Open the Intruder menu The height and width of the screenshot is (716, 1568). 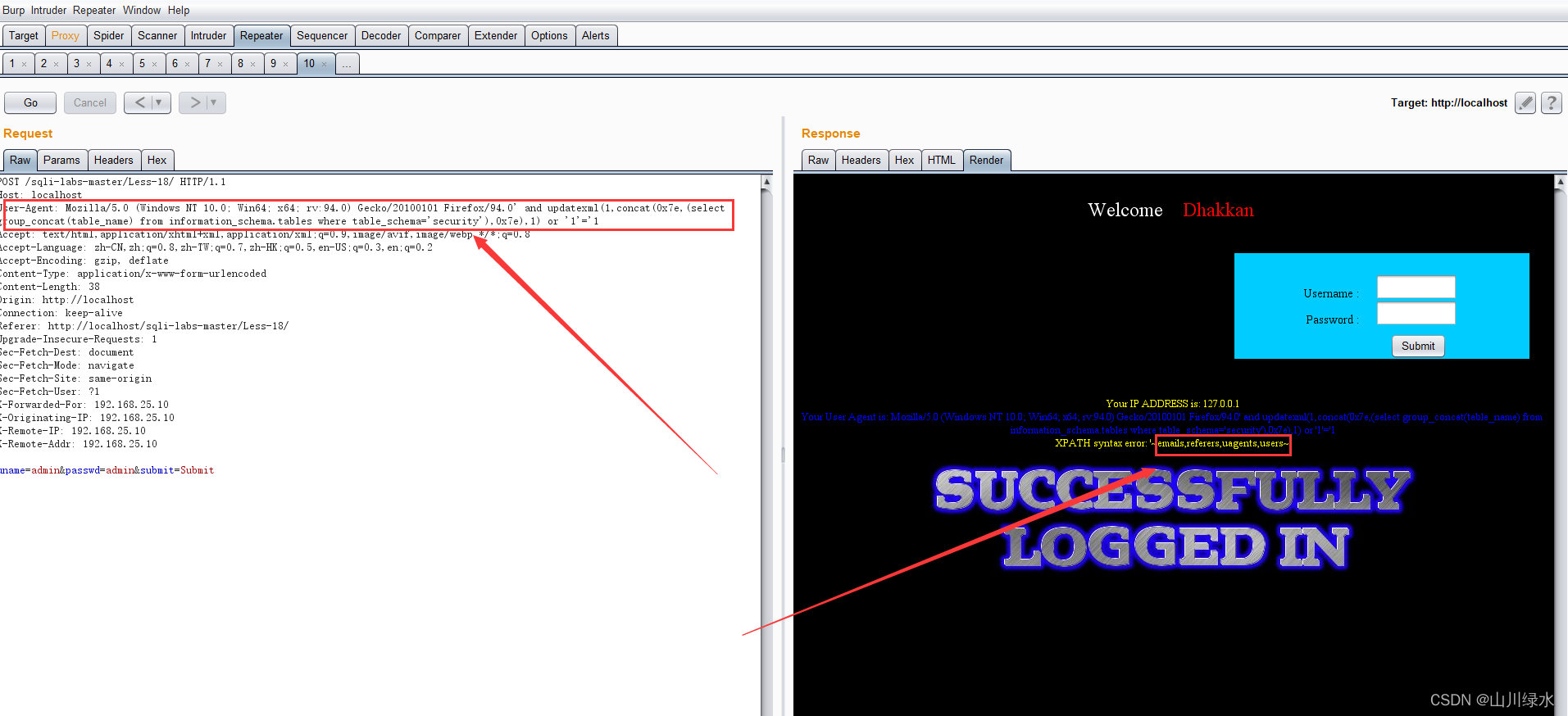point(49,10)
